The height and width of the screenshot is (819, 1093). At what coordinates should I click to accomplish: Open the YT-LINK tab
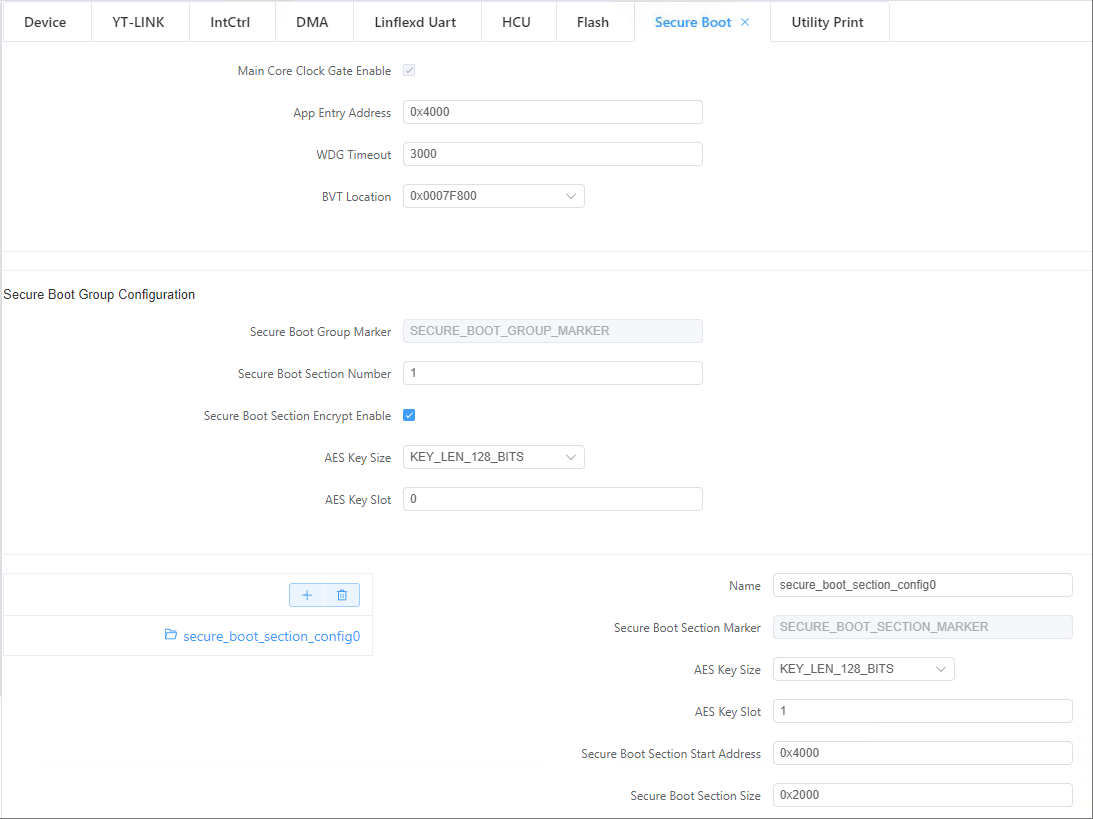[138, 22]
